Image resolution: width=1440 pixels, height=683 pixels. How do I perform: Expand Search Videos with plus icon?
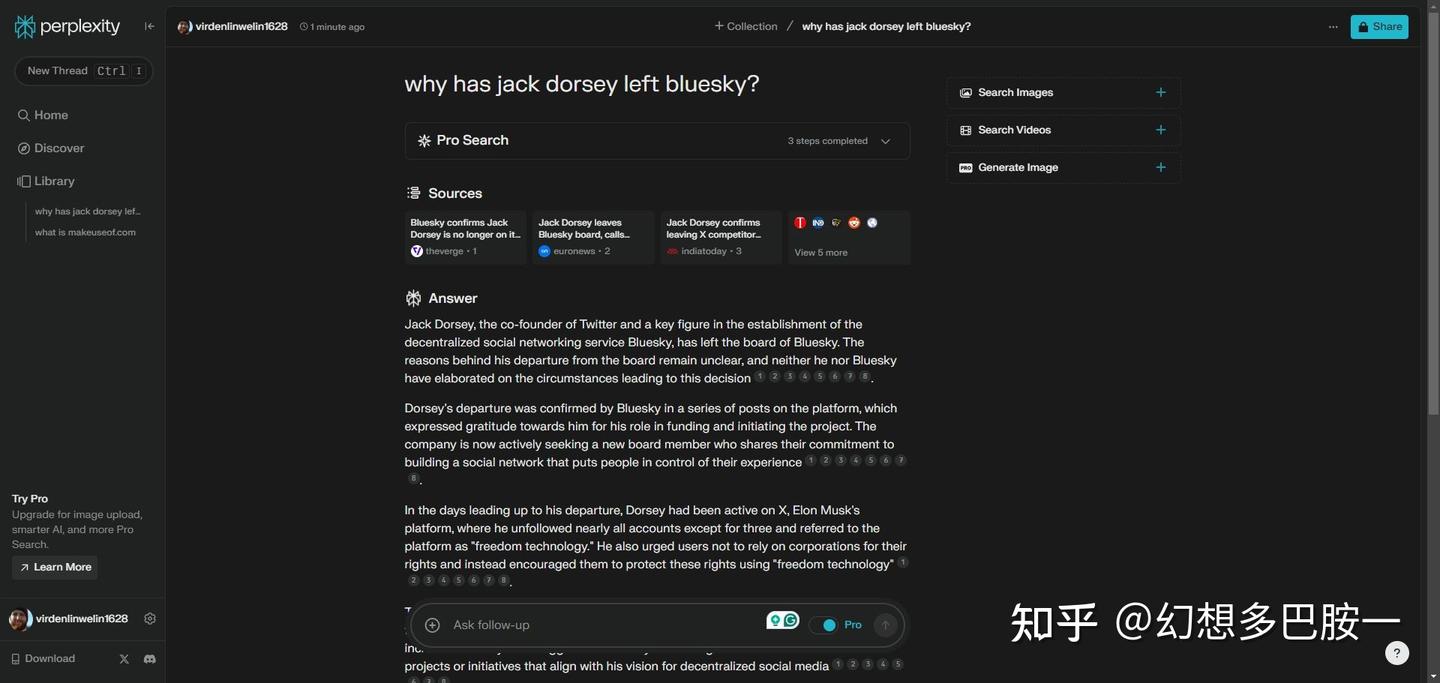coord(1161,130)
